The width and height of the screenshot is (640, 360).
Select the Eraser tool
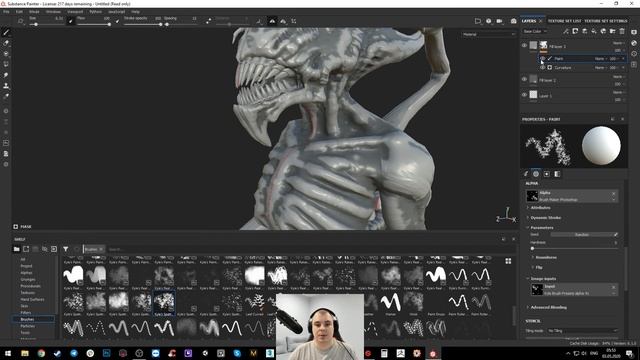[6, 43]
